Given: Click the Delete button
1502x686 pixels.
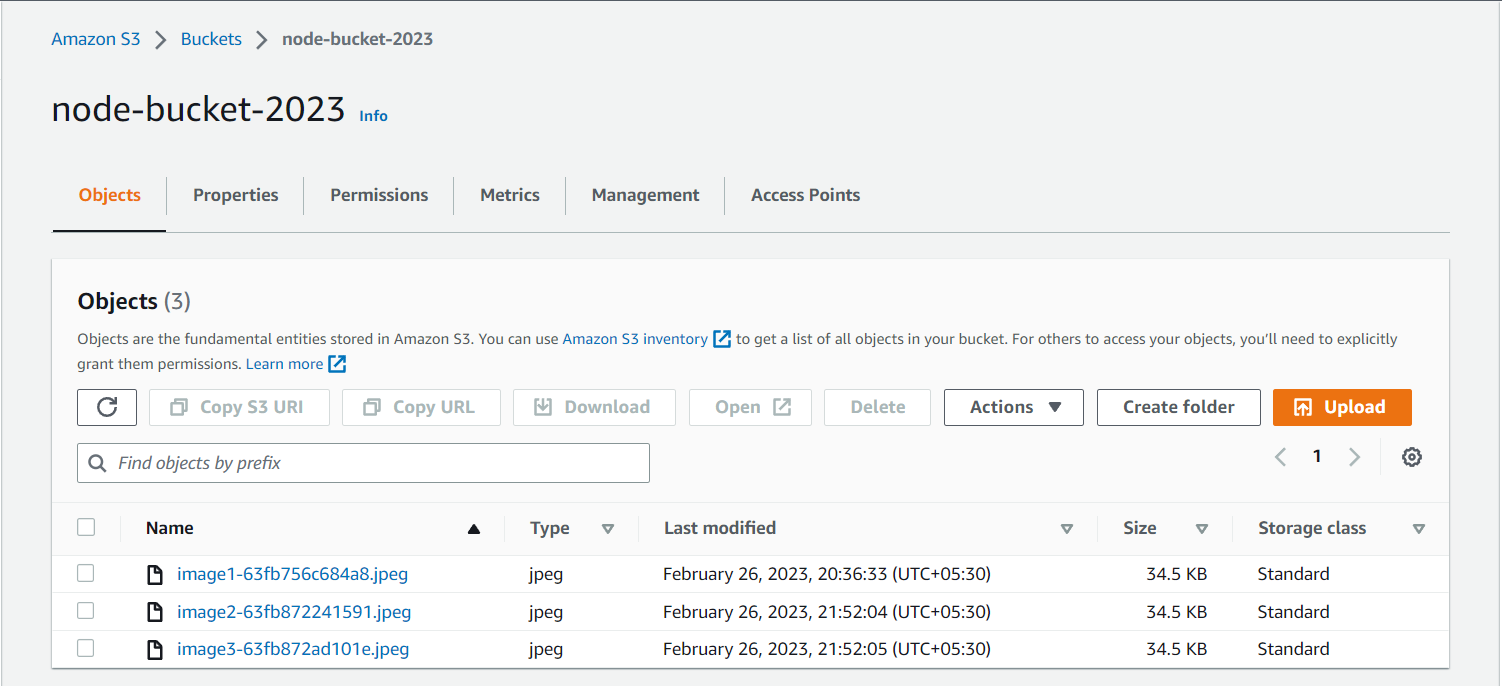Looking at the screenshot, I should [x=878, y=407].
